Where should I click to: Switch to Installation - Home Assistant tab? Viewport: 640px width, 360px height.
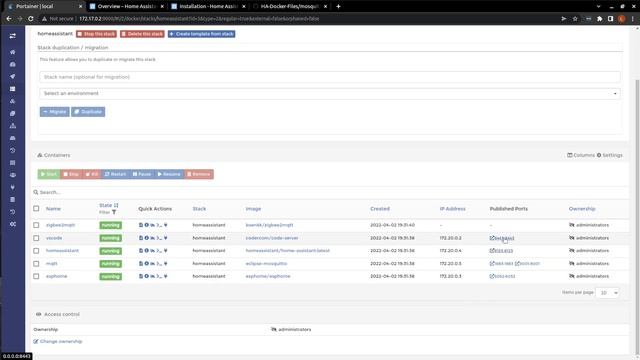(x=208, y=7)
